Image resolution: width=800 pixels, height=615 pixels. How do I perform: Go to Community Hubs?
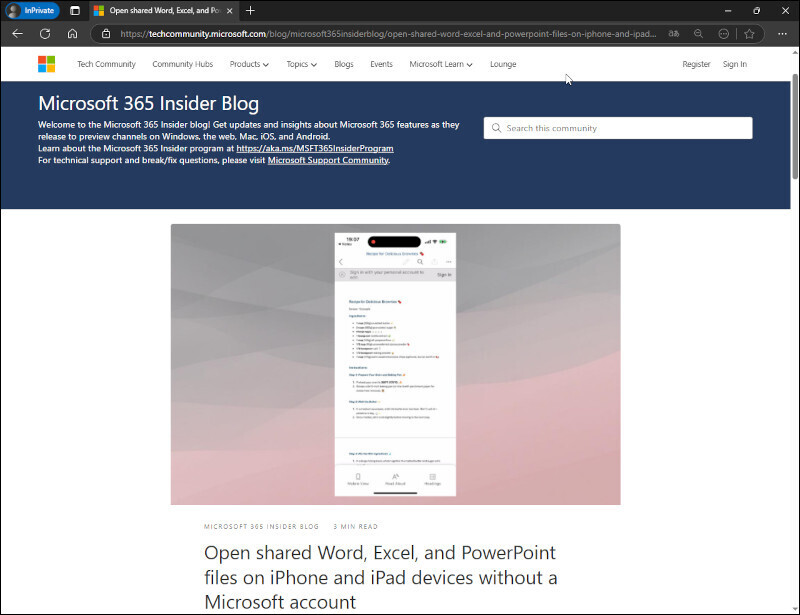[183, 64]
